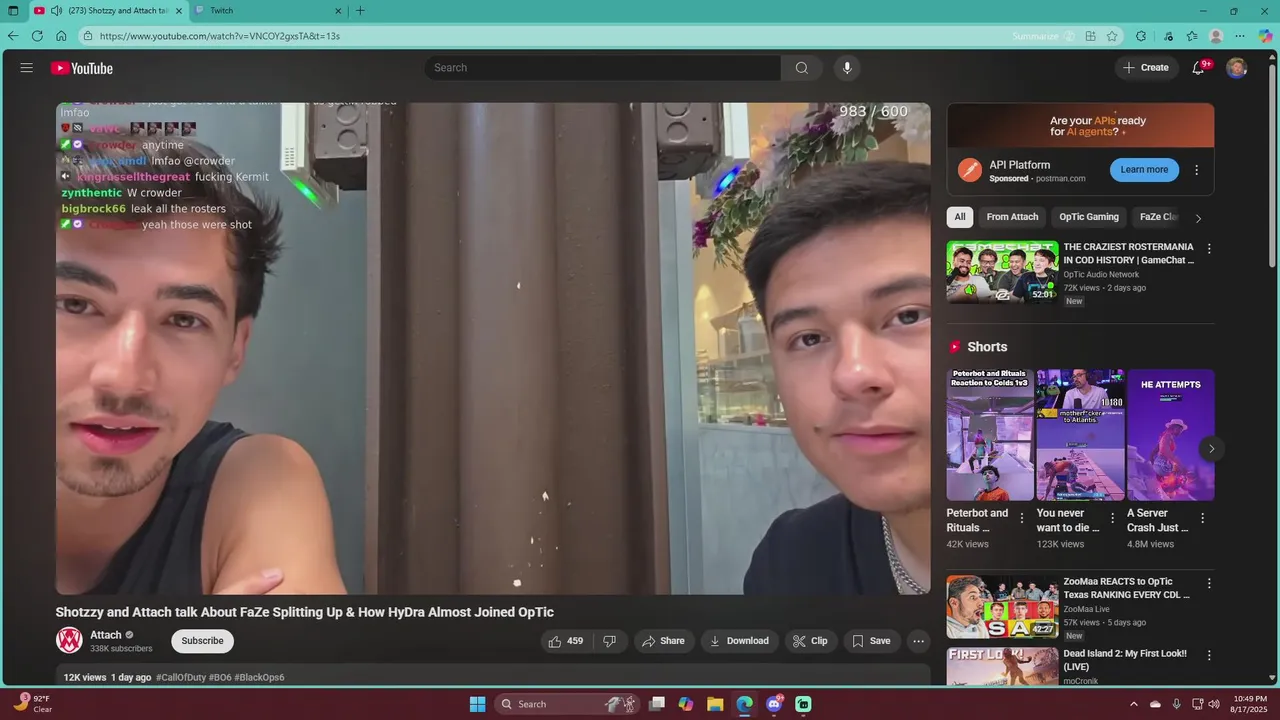This screenshot has width=1280, height=720.
Task: Open Edge settings and more menu
Action: (1241, 36)
